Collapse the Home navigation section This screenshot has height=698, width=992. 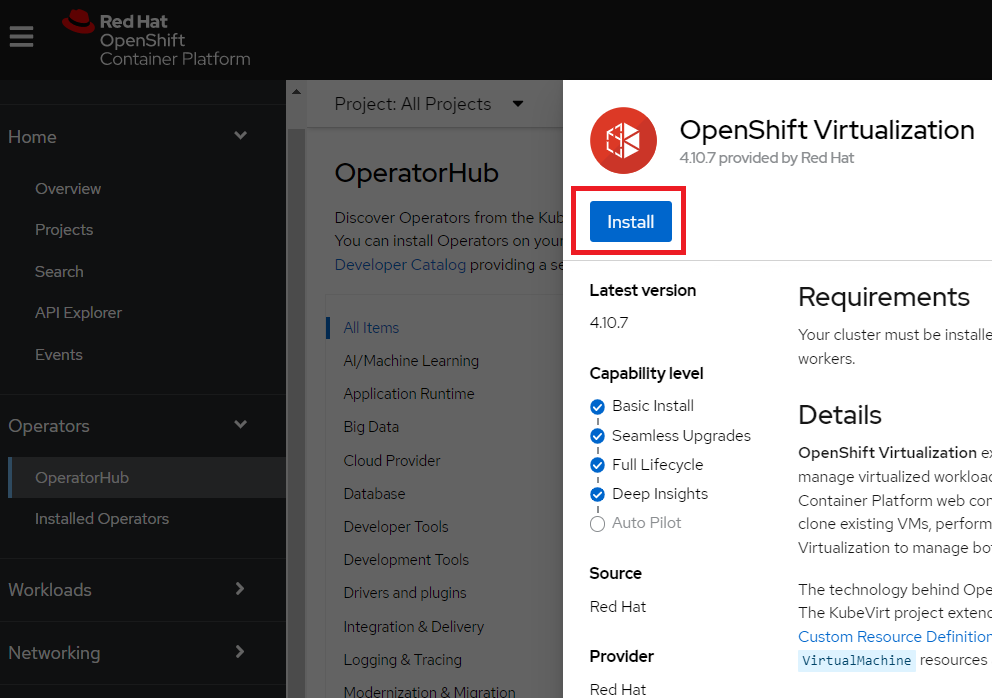240,135
